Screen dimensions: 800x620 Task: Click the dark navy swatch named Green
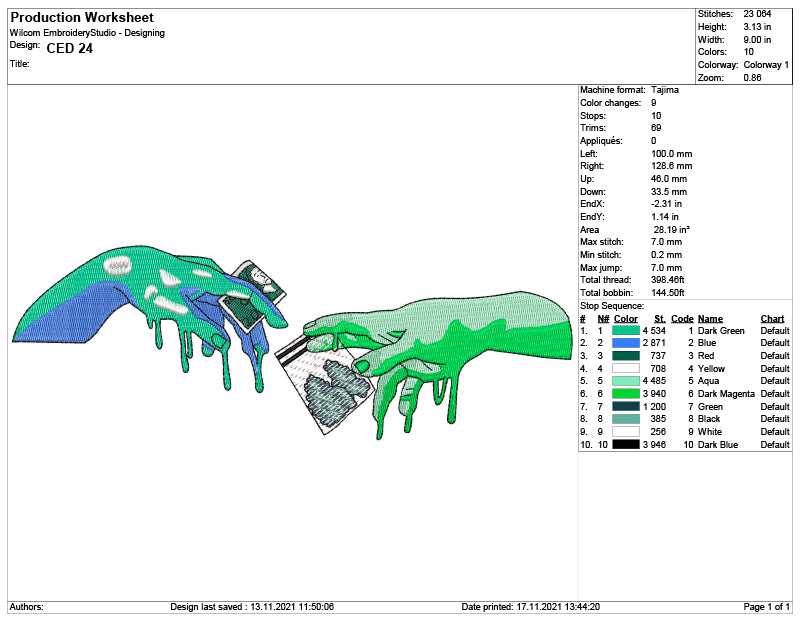coord(626,406)
